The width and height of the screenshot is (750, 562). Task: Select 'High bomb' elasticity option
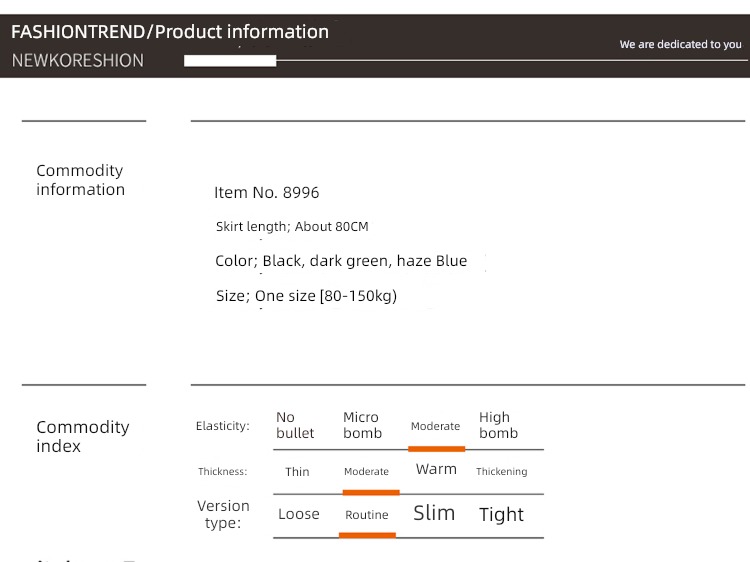pyautogui.click(x=498, y=425)
